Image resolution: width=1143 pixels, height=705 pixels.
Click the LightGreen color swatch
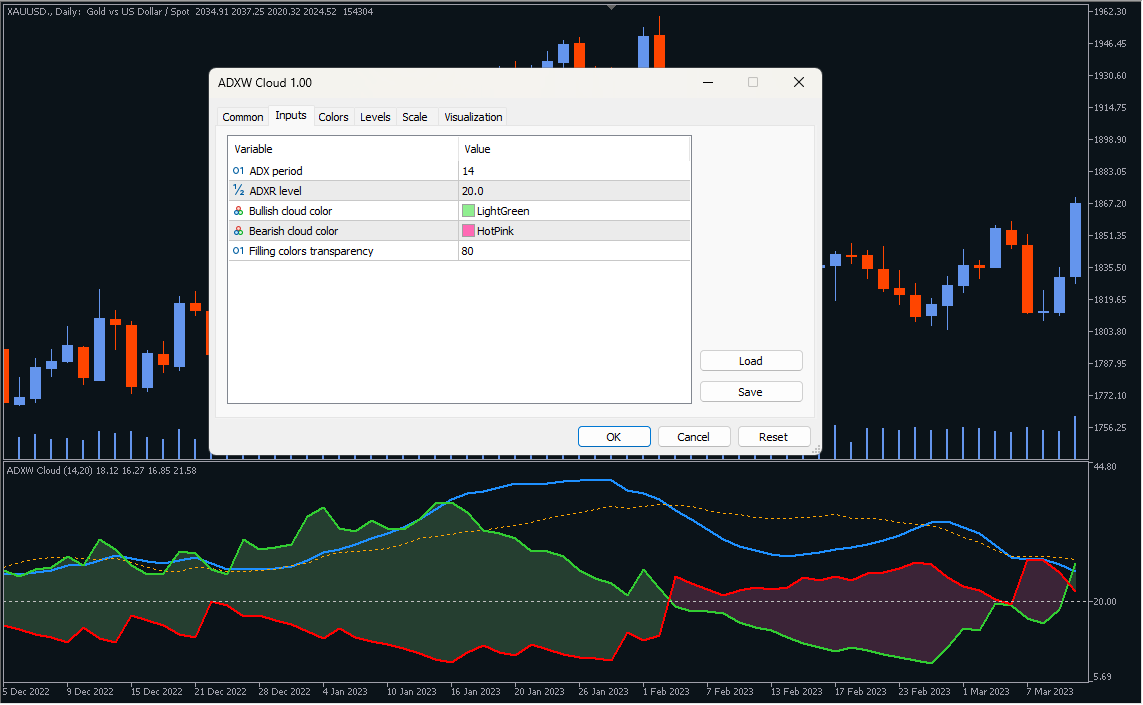470,212
